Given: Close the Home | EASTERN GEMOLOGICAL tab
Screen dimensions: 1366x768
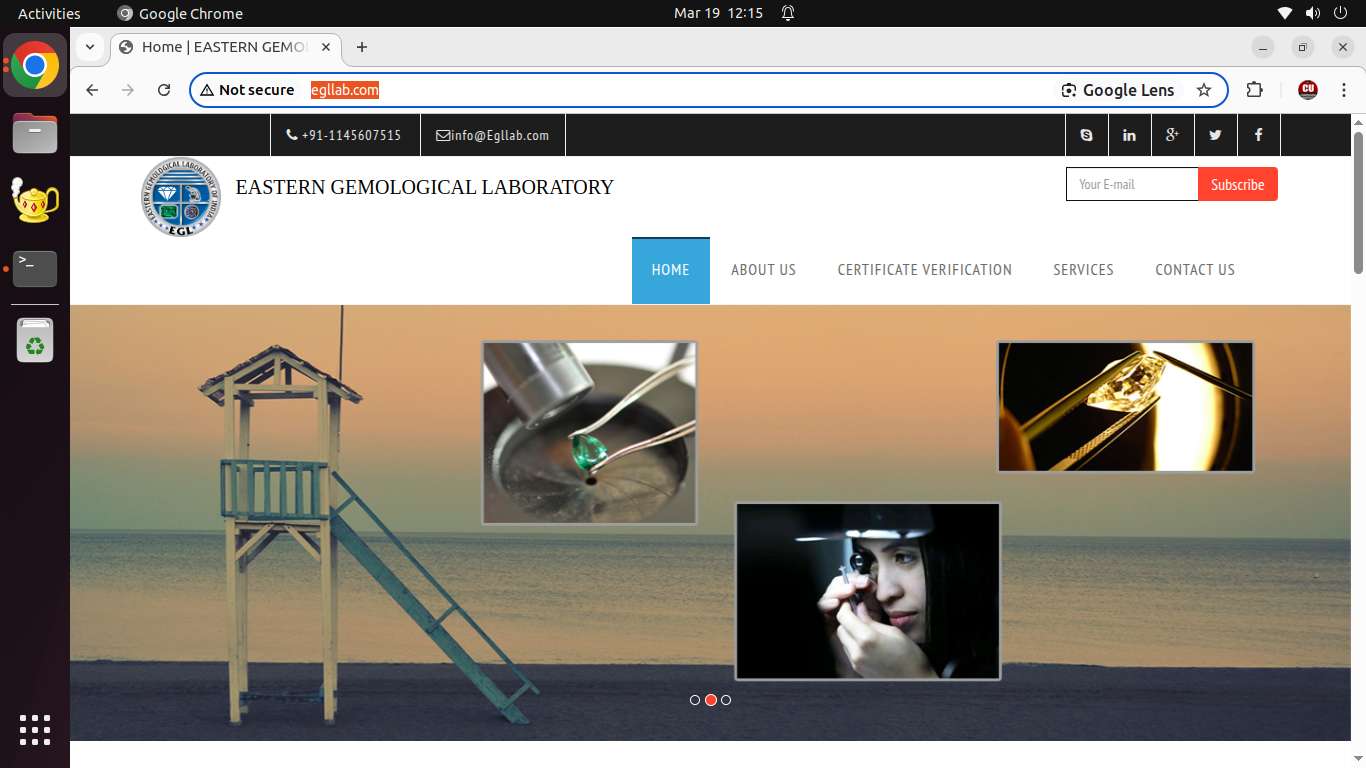Looking at the screenshot, I should (x=326, y=47).
